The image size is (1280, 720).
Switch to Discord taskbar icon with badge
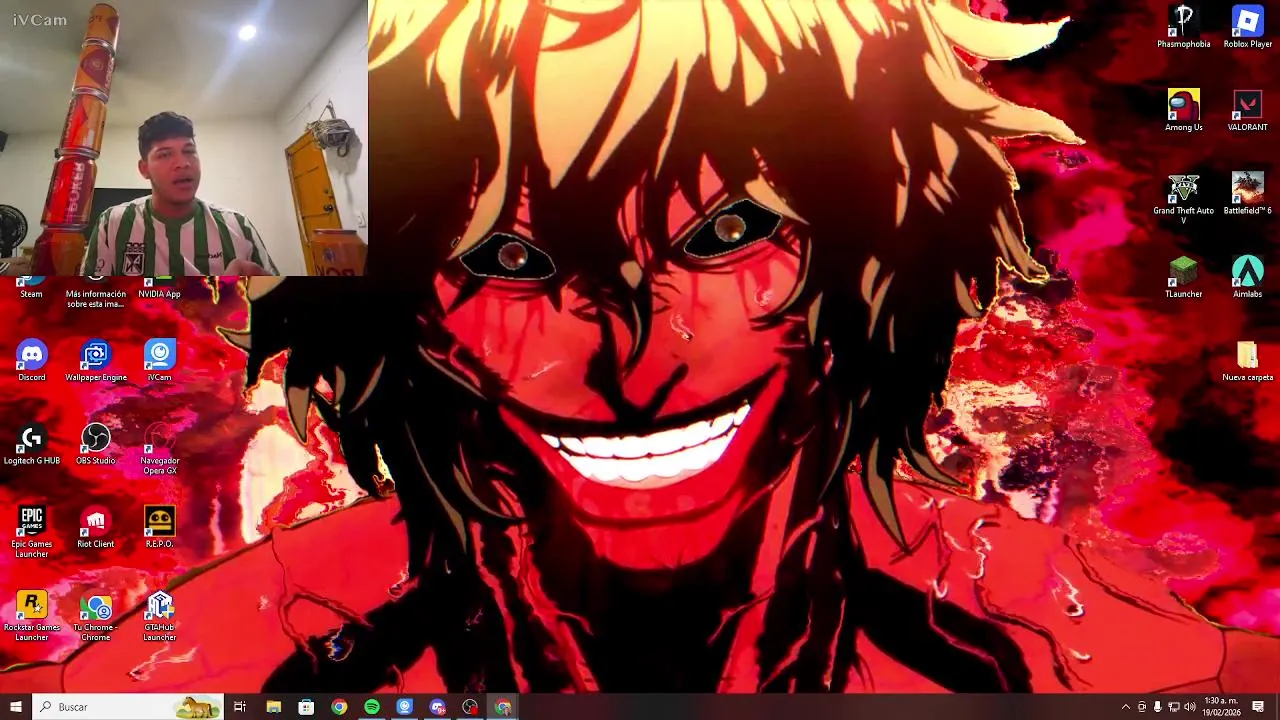(x=437, y=707)
